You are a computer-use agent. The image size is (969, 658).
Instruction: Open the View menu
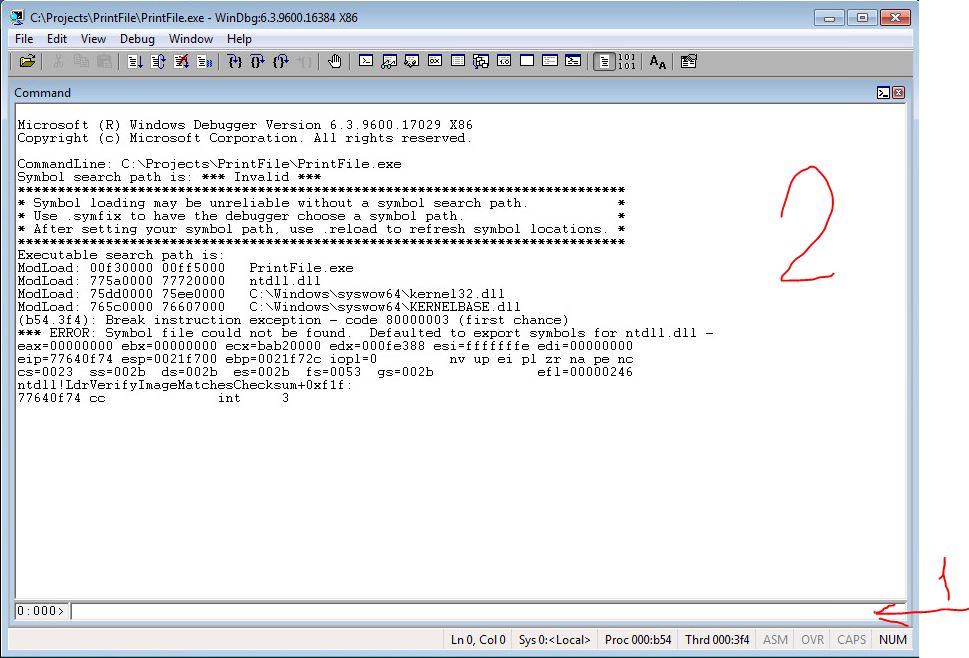(93, 39)
